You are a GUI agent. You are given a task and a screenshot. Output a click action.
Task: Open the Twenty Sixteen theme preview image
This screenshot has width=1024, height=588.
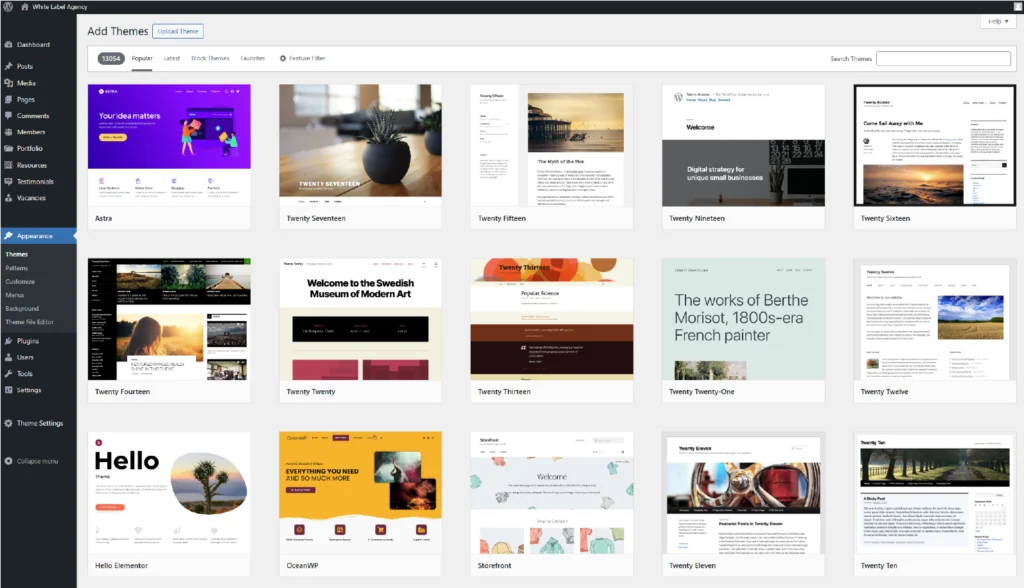coord(935,145)
